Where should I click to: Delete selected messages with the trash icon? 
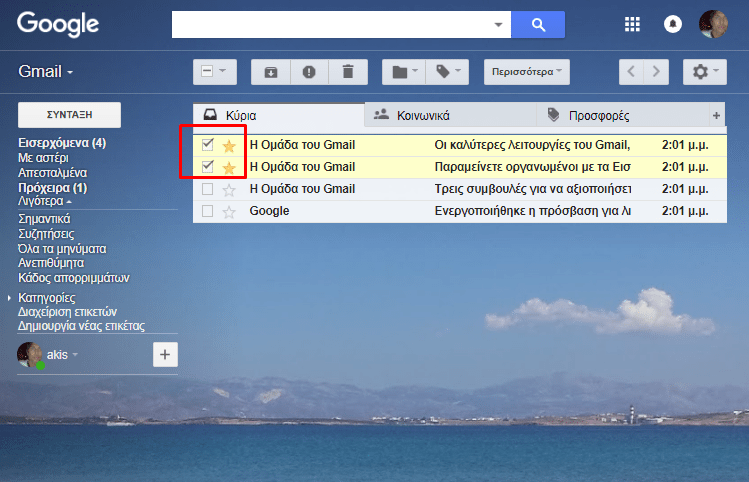(x=348, y=72)
